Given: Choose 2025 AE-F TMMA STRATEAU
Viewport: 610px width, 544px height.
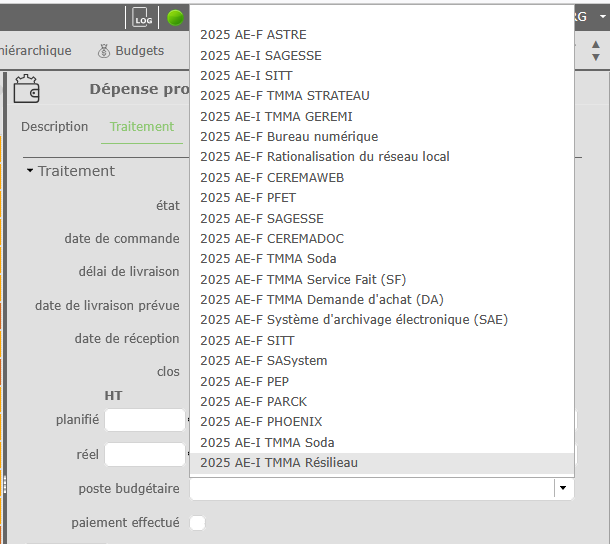Looking at the screenshot, I should pos(382,96).
